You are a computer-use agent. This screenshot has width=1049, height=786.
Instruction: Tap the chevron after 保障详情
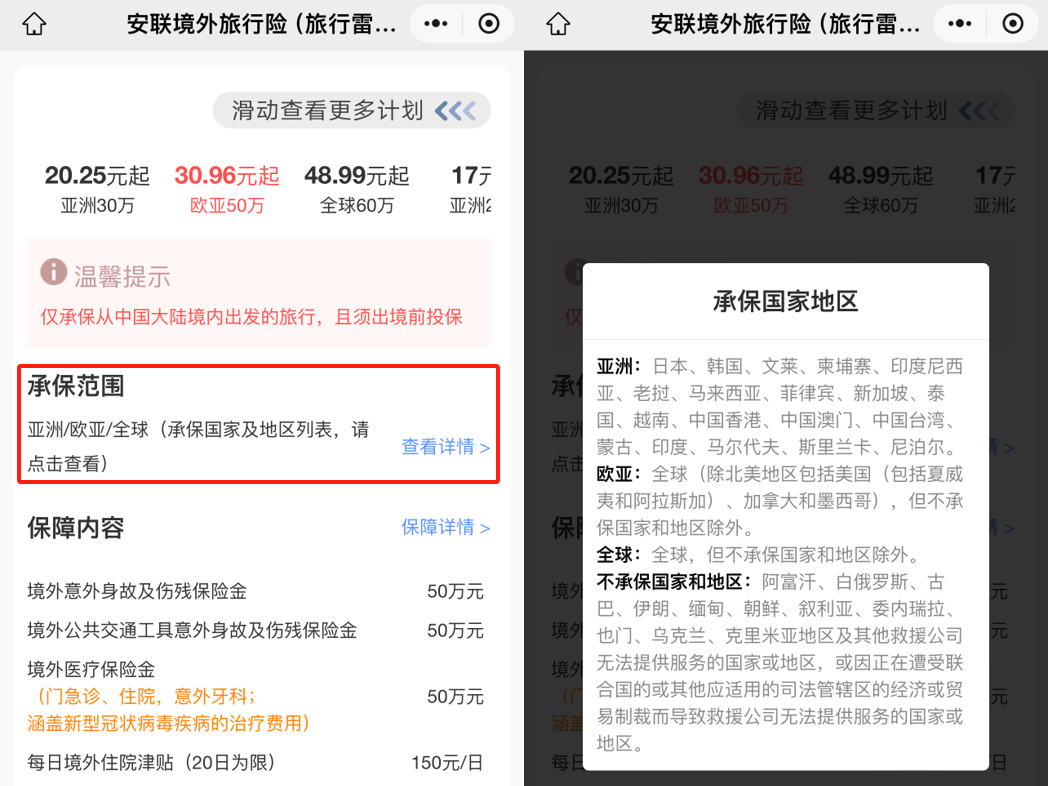coord(484,527)
